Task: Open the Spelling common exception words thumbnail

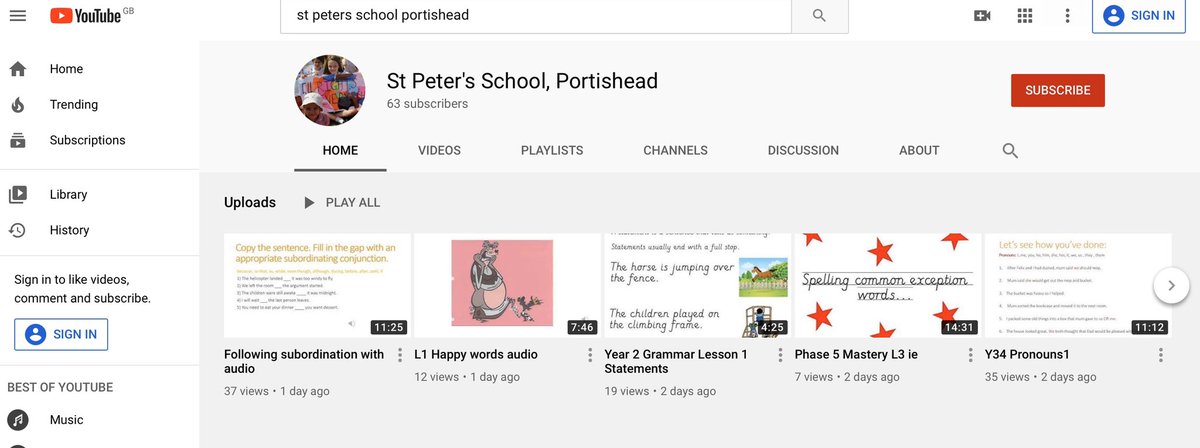Action: [x=887, y=286]
